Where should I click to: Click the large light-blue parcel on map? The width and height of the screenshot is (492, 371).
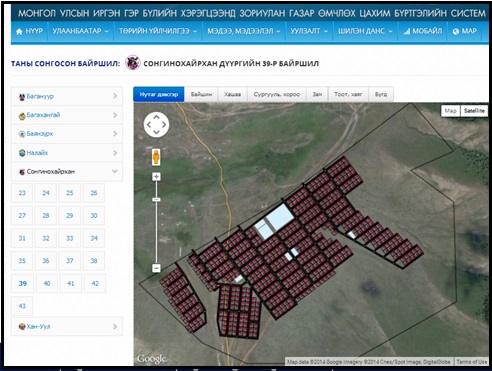[280, 217]
